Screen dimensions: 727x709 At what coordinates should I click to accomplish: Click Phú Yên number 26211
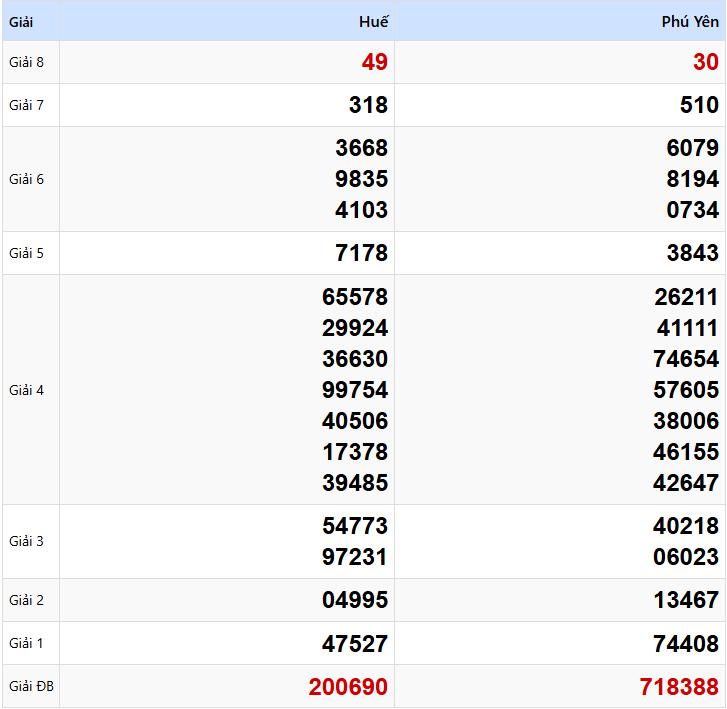tap(686, 297)
